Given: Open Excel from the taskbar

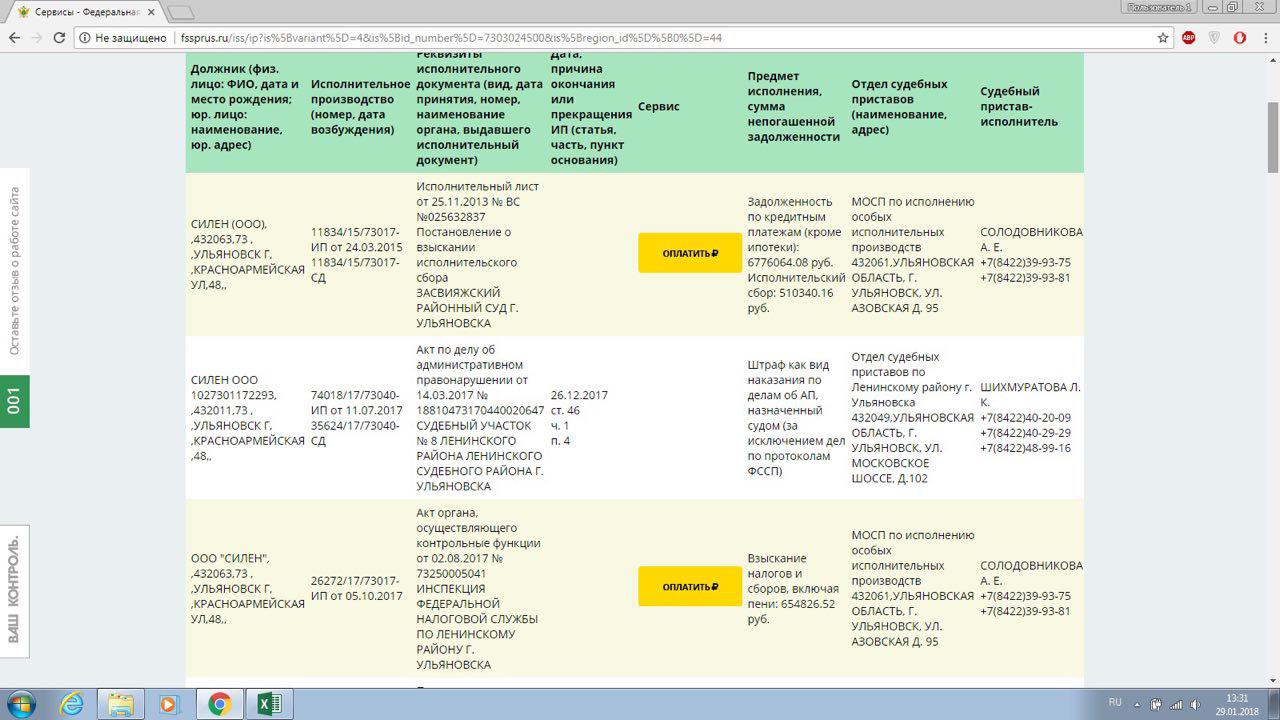Looking at the screenshot, I should [269, 704].
